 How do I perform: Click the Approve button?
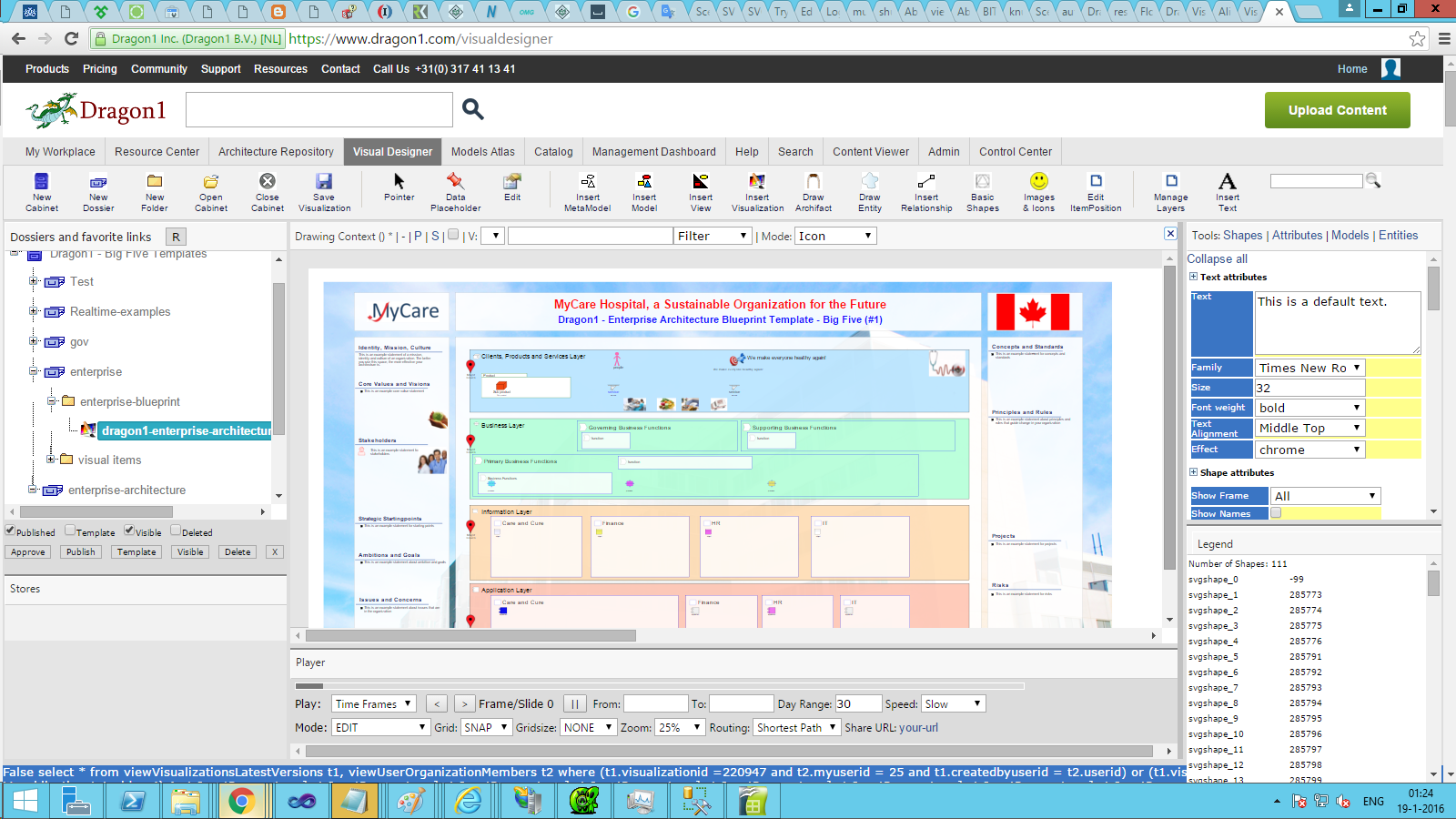pyautogui.click(x=28, y=551)
